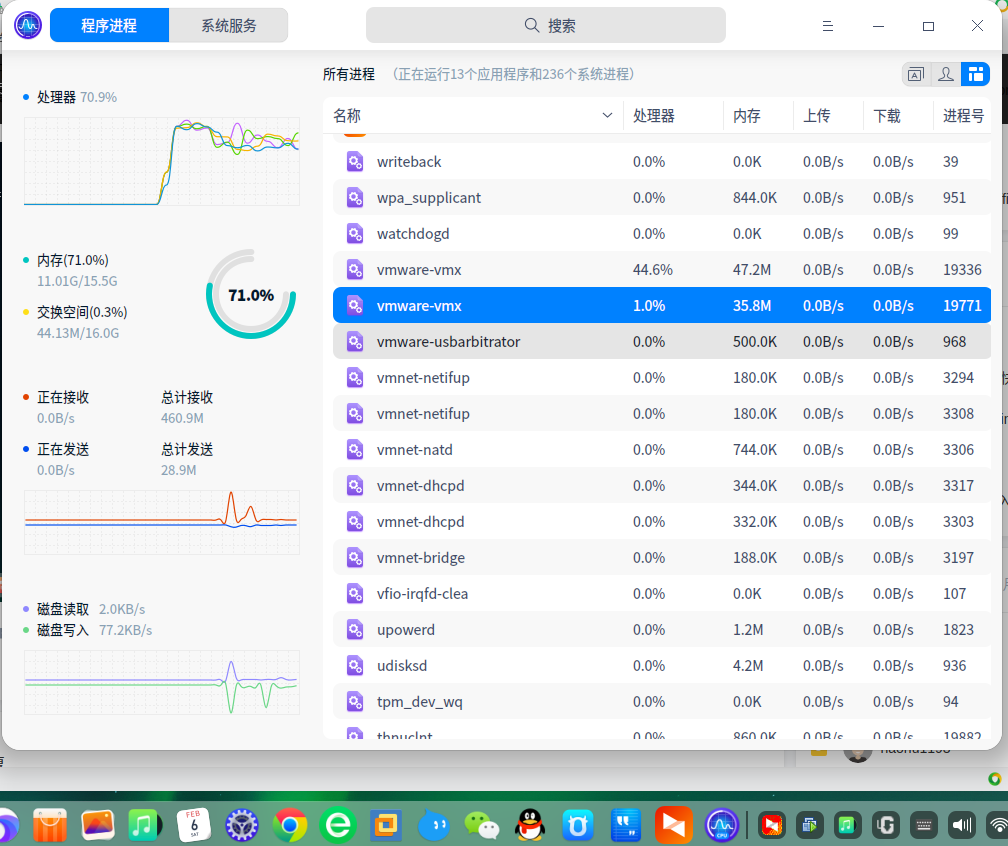Click the 844.0K memory value
The width and height of the screenshot is (1008, 846).
(755, 198)
